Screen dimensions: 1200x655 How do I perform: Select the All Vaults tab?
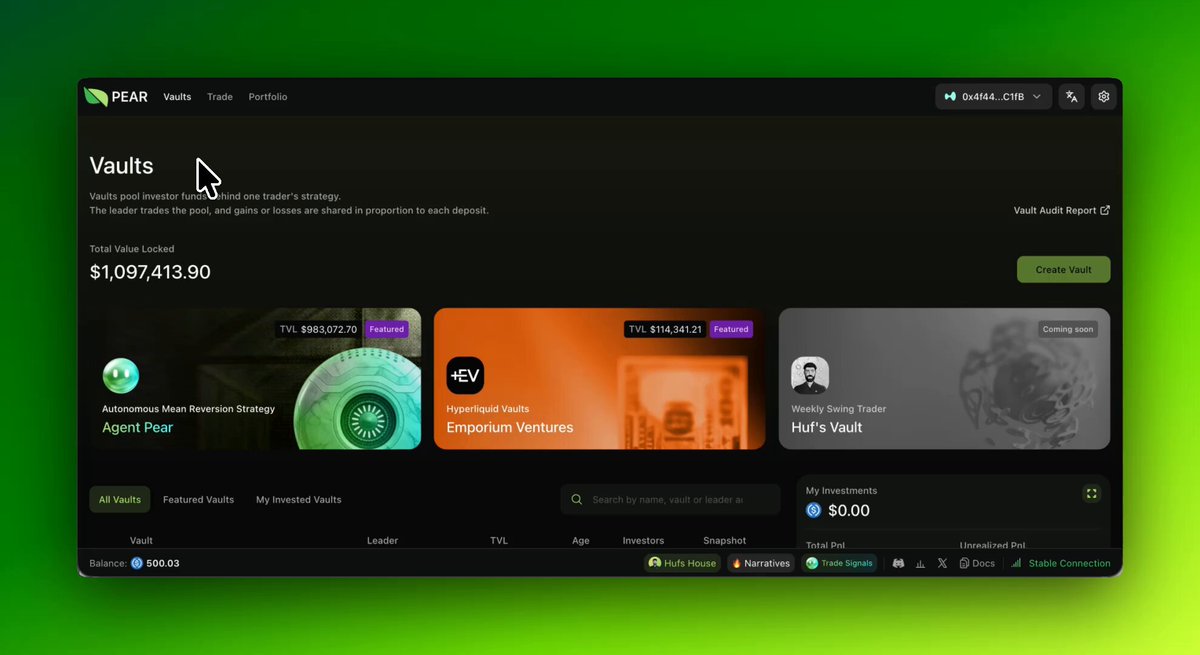click(x=120, y=499)
